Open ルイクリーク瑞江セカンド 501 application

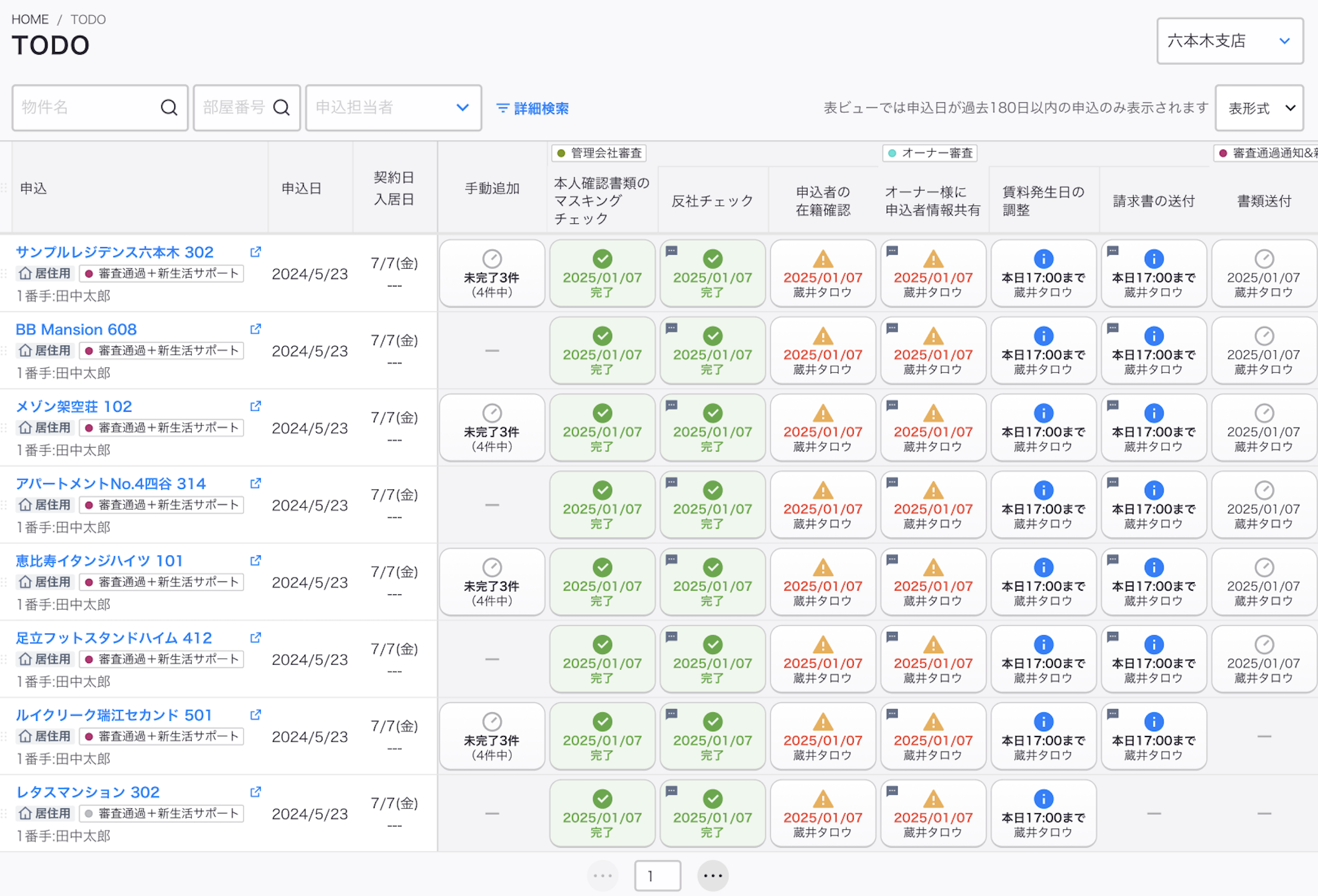[x=113, y=714]
